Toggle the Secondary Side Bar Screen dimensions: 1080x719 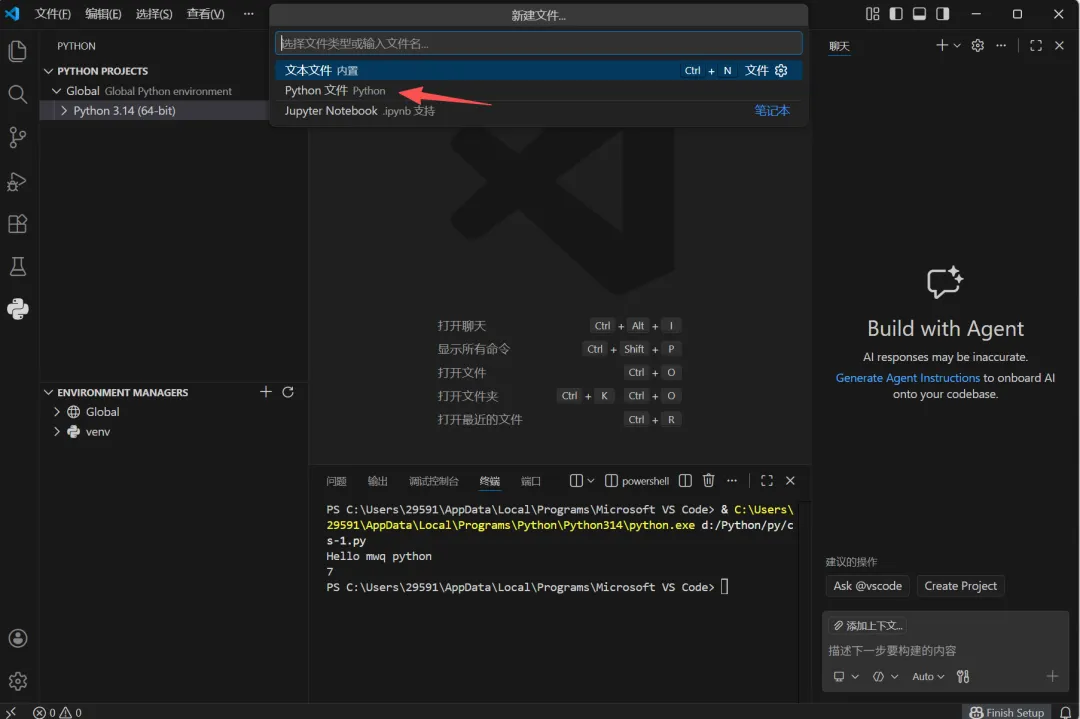click(x=943, y=14)
